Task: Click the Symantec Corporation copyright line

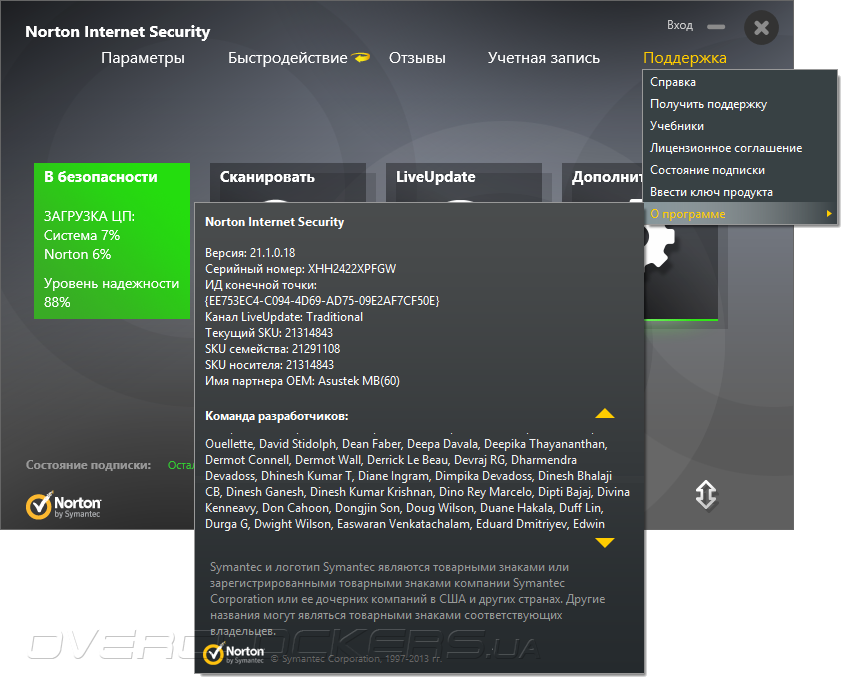Action: (356, 659)
